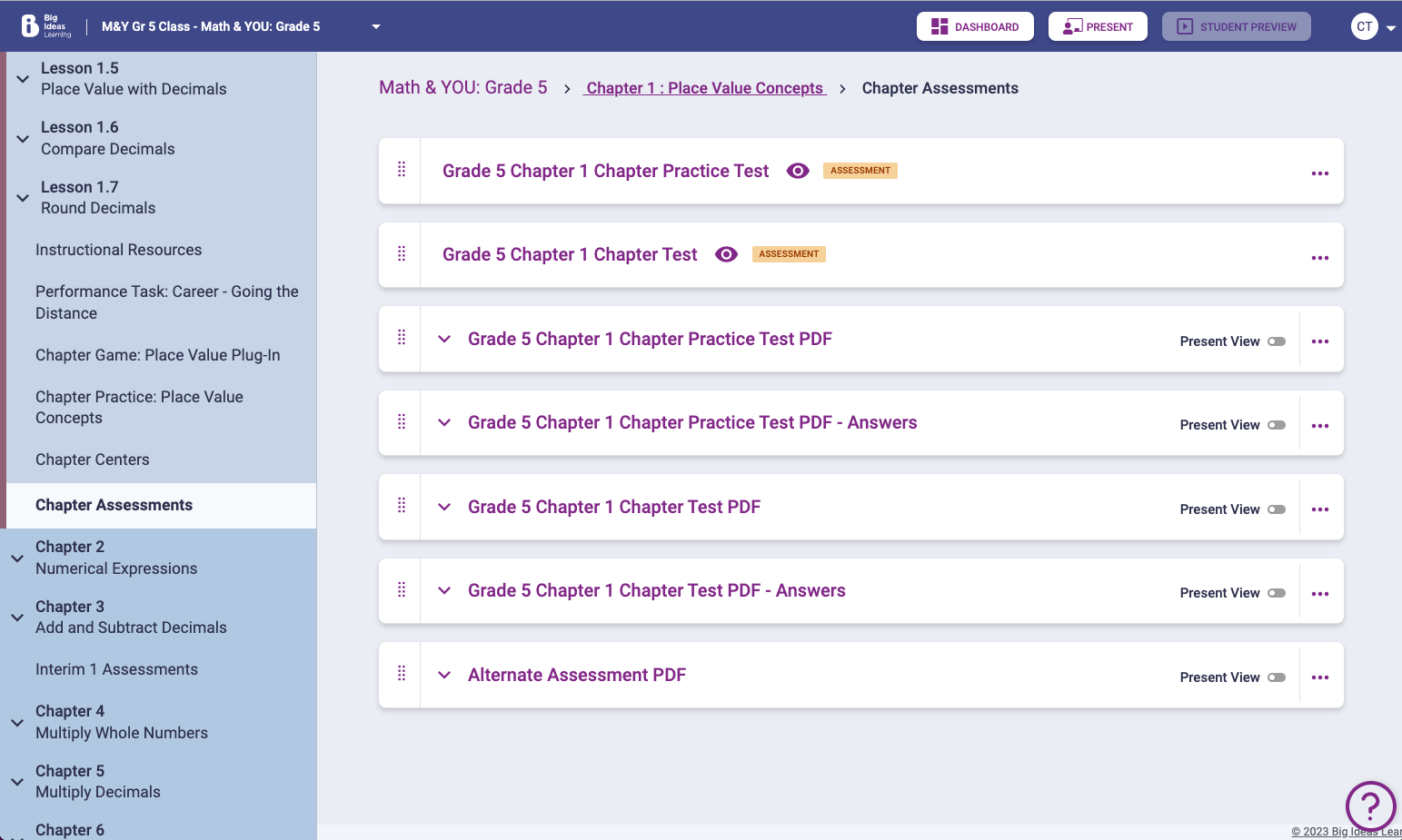The width and height of the screenshot is (1402, 840).
Task: Click the Dashboard button
Action: point(974,26)
